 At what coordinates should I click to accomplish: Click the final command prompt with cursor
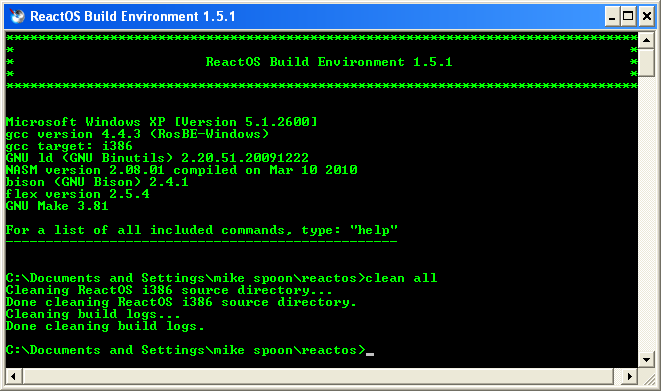pos(190,350)
